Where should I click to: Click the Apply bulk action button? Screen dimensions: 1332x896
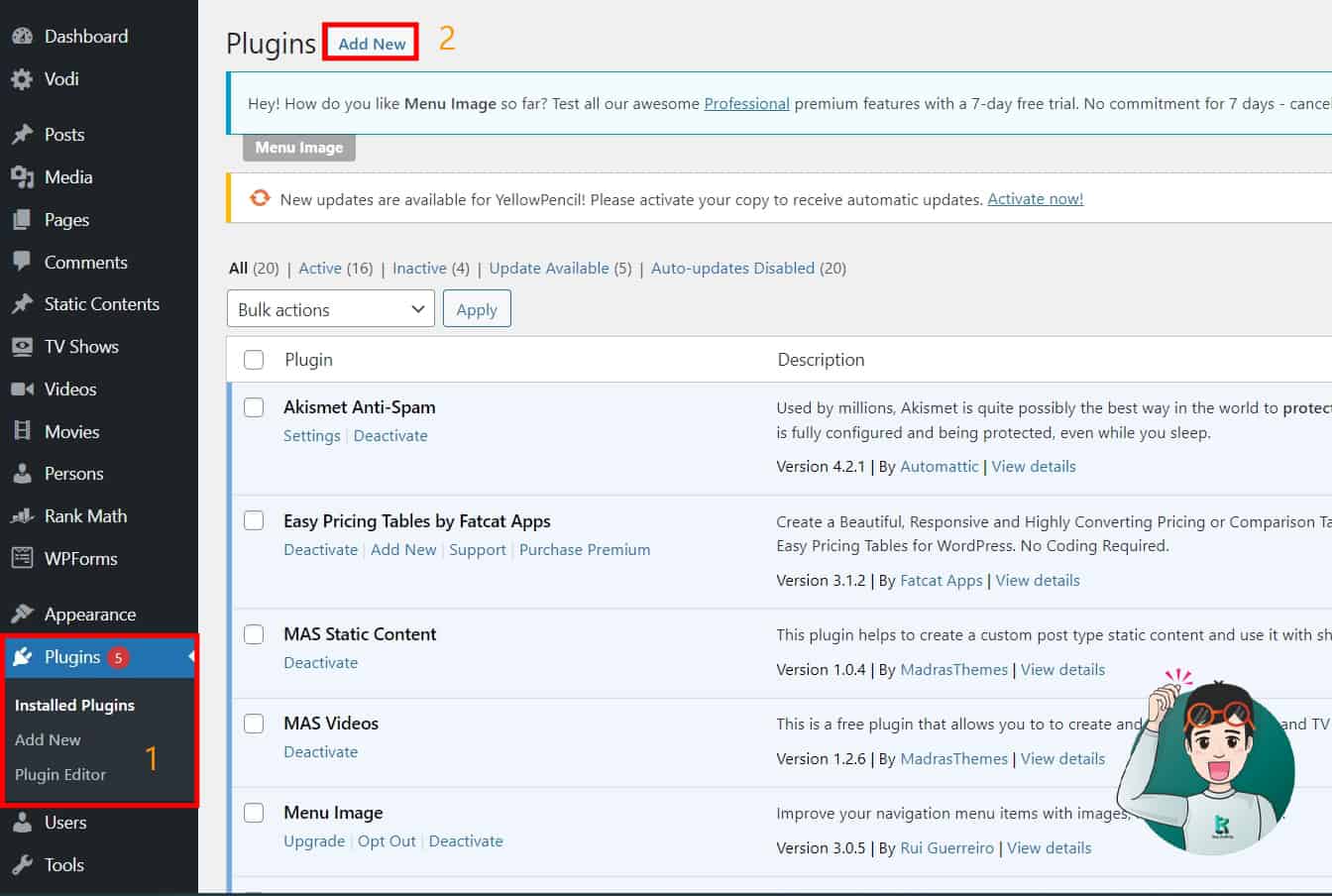coord(477,309)
